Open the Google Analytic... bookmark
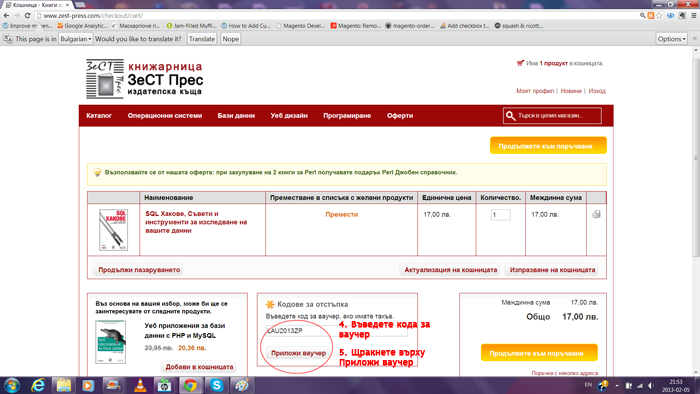The height and width of the screenshot is (394, 700). pos(82,26)
